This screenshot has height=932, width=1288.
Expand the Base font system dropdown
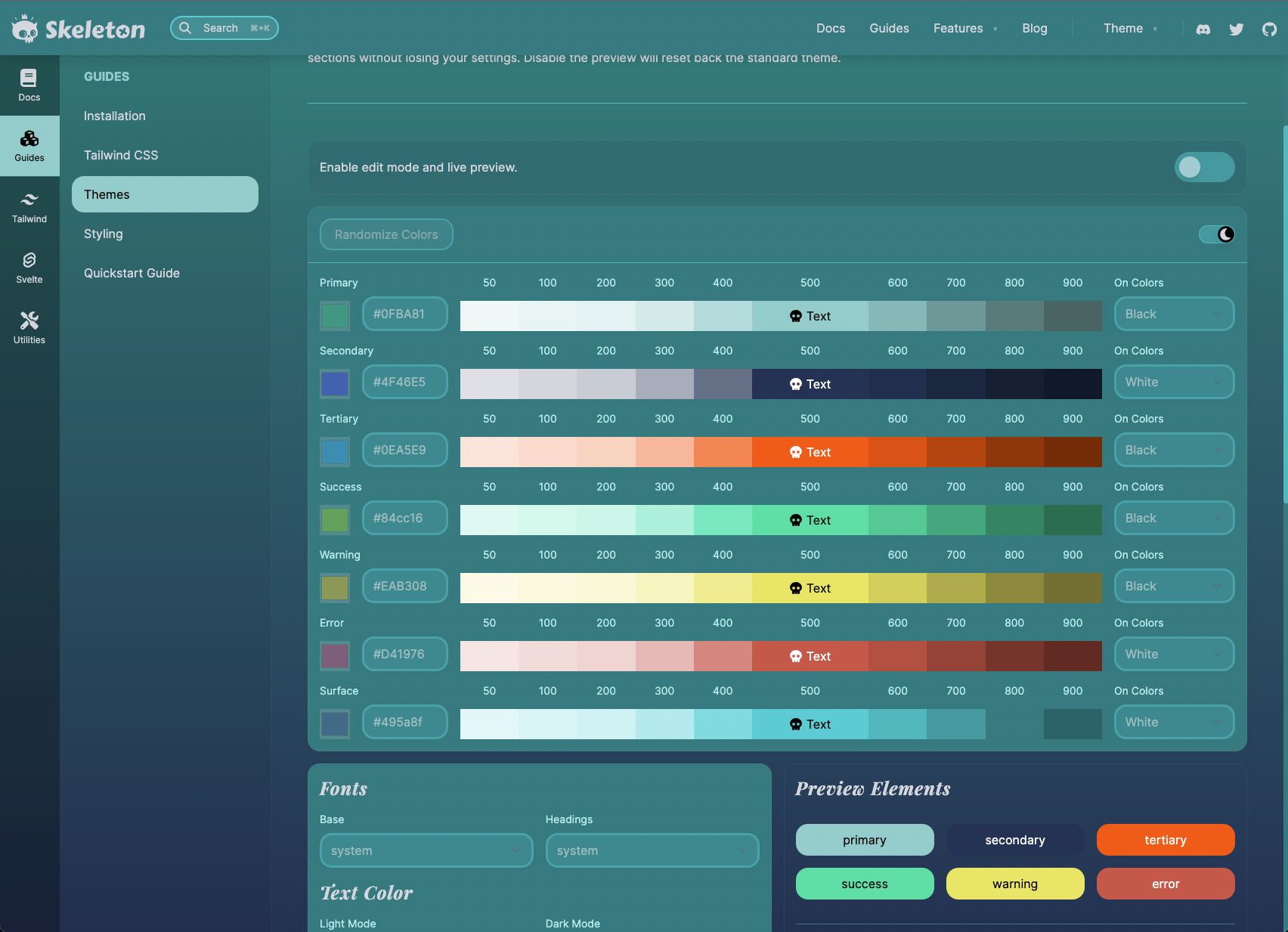(426, 850)
